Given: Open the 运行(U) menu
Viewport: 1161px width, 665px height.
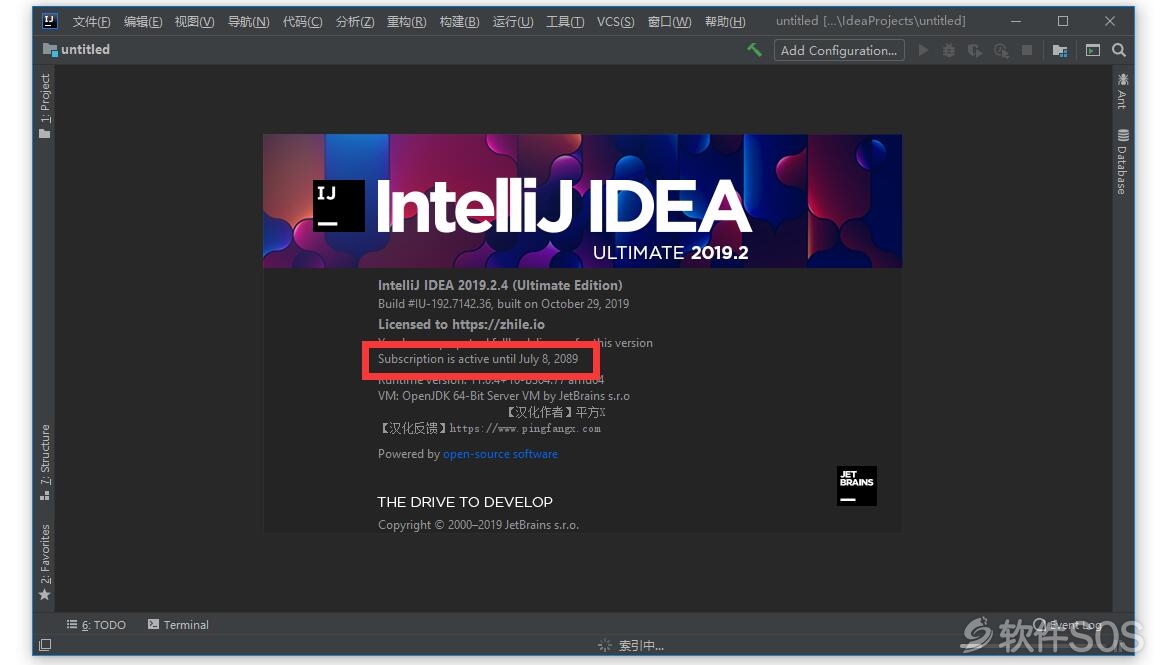Looking at the screenshot, I should point(512,21).
